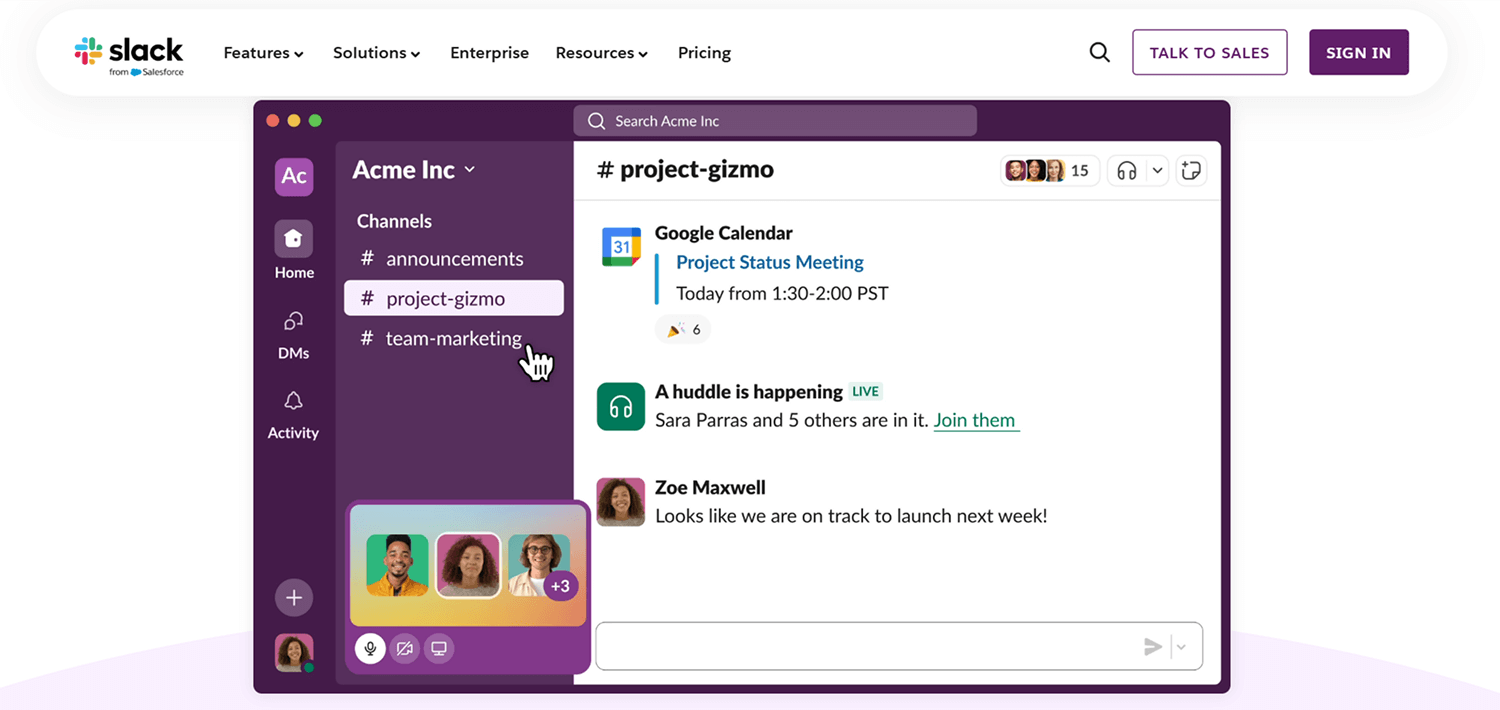Mute microphone in huddle panel
1500x710 pixels.
[x=370, y=649]
